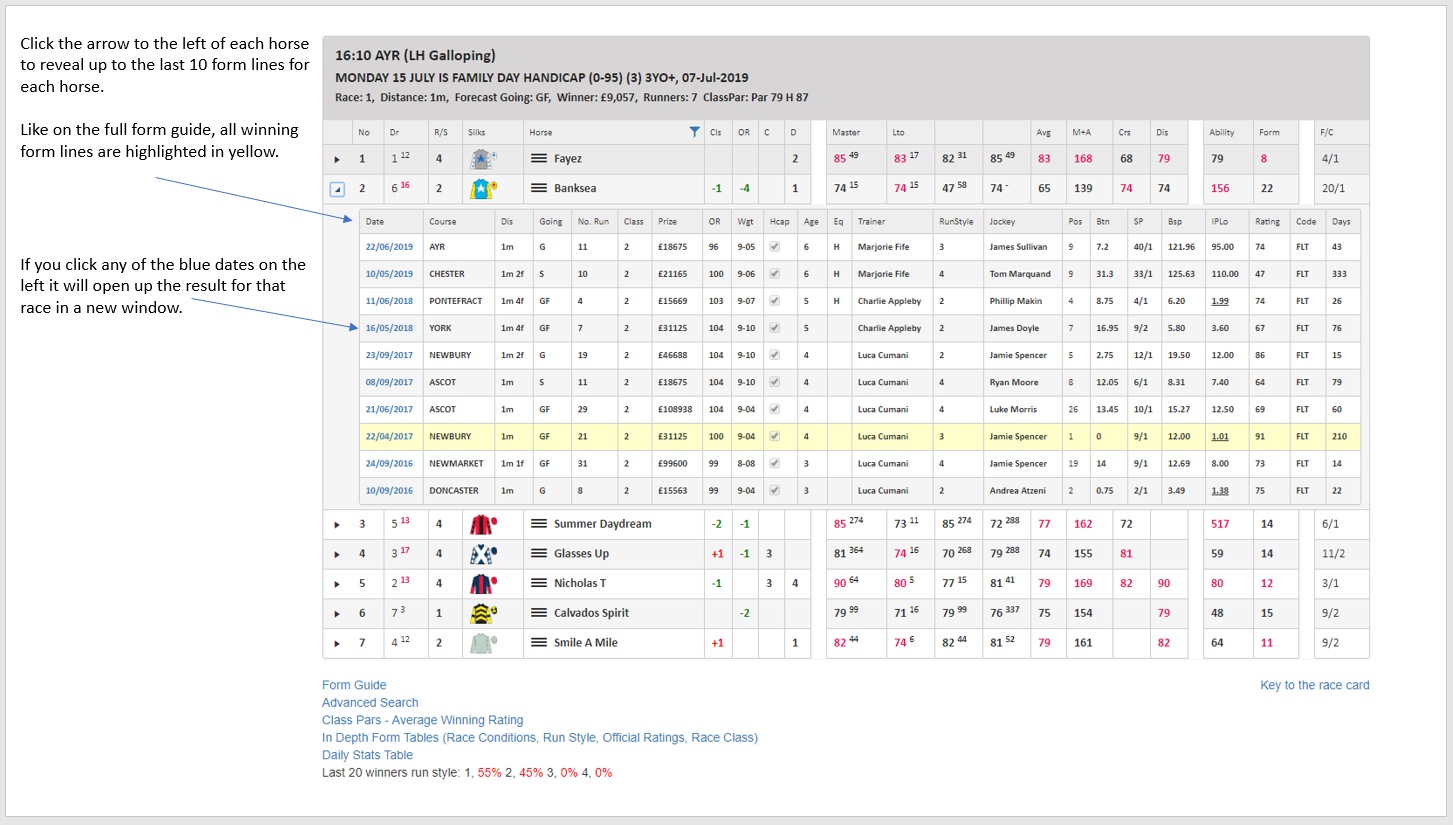Open the 11/06/2018 race result date
The image size is (1453, 825).
[389, 301]
